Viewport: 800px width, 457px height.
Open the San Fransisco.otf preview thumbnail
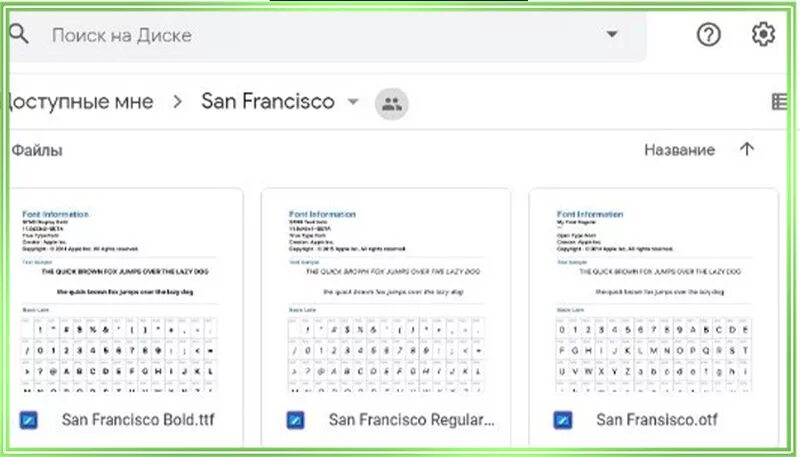[x=654, y=301]
